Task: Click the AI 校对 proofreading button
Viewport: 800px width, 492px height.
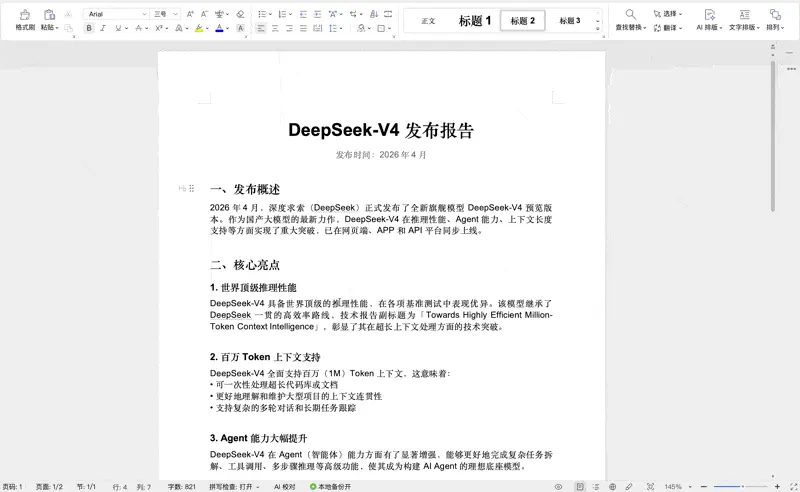Action: tap(285, 487)
